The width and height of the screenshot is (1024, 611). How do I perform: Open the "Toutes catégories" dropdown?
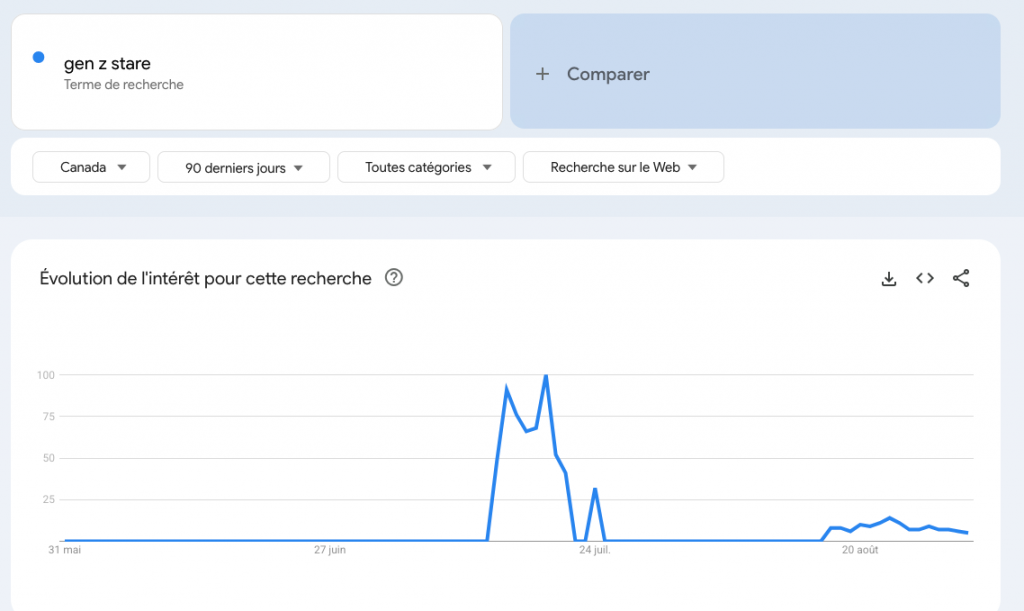426,168
